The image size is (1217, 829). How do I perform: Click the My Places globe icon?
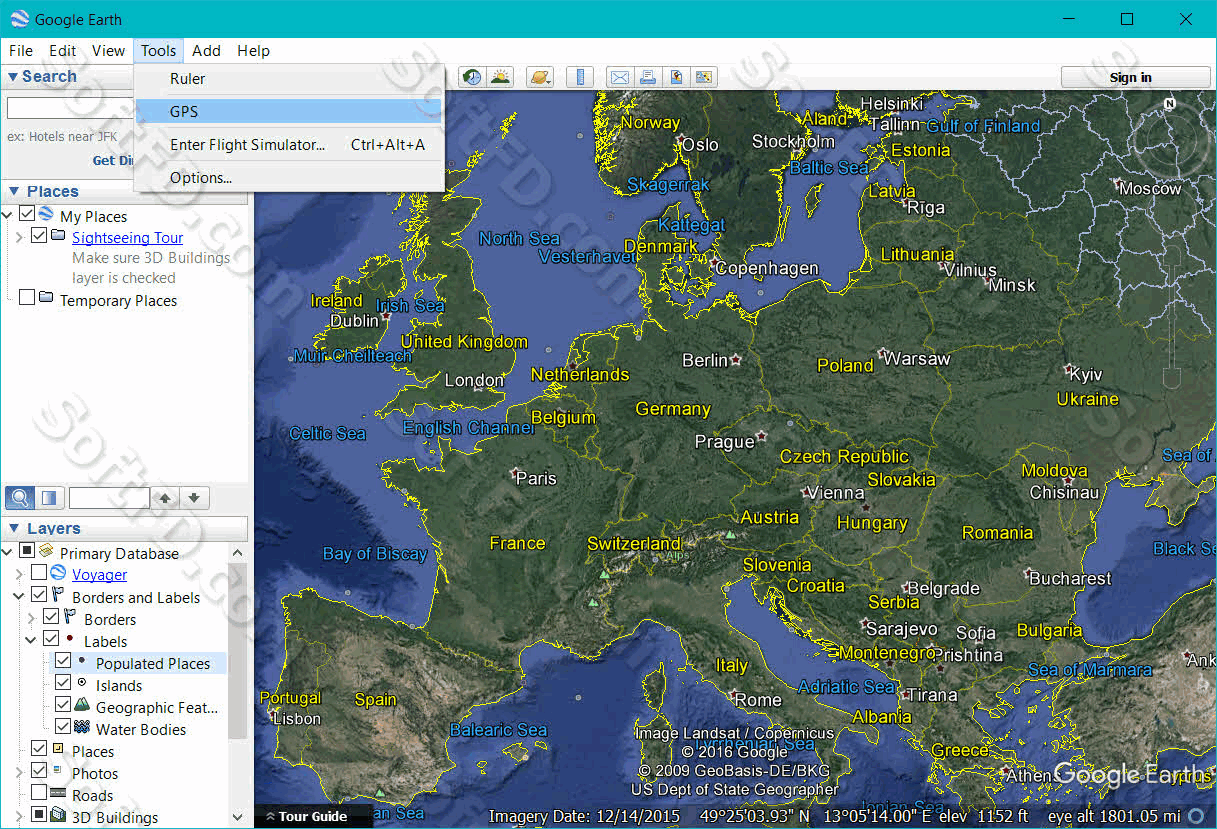46,214
